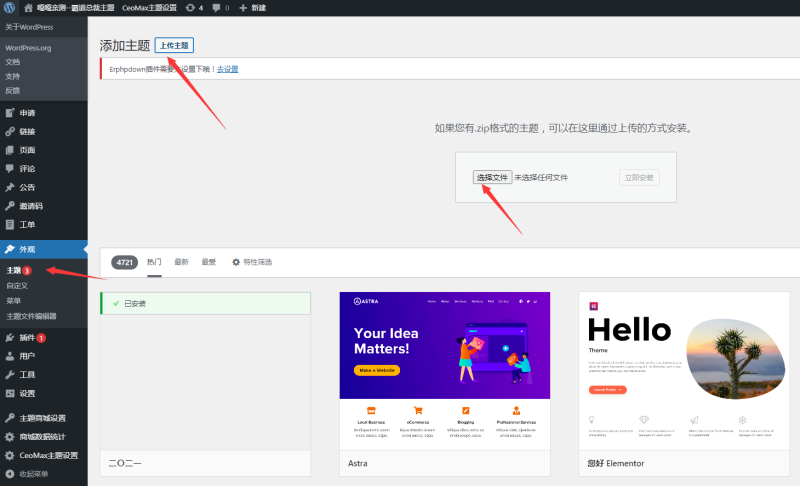Viewport: 800px width, 486px height.
Task: Click the 上传主题 button
Action: coord(174,45)
